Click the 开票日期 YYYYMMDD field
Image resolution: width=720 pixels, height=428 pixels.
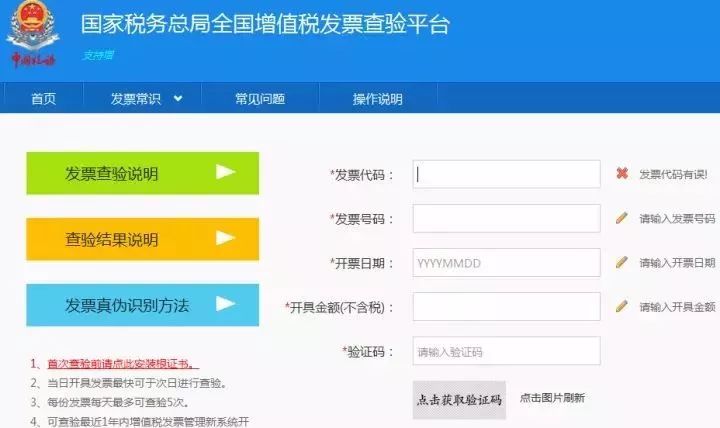(506, 262)
